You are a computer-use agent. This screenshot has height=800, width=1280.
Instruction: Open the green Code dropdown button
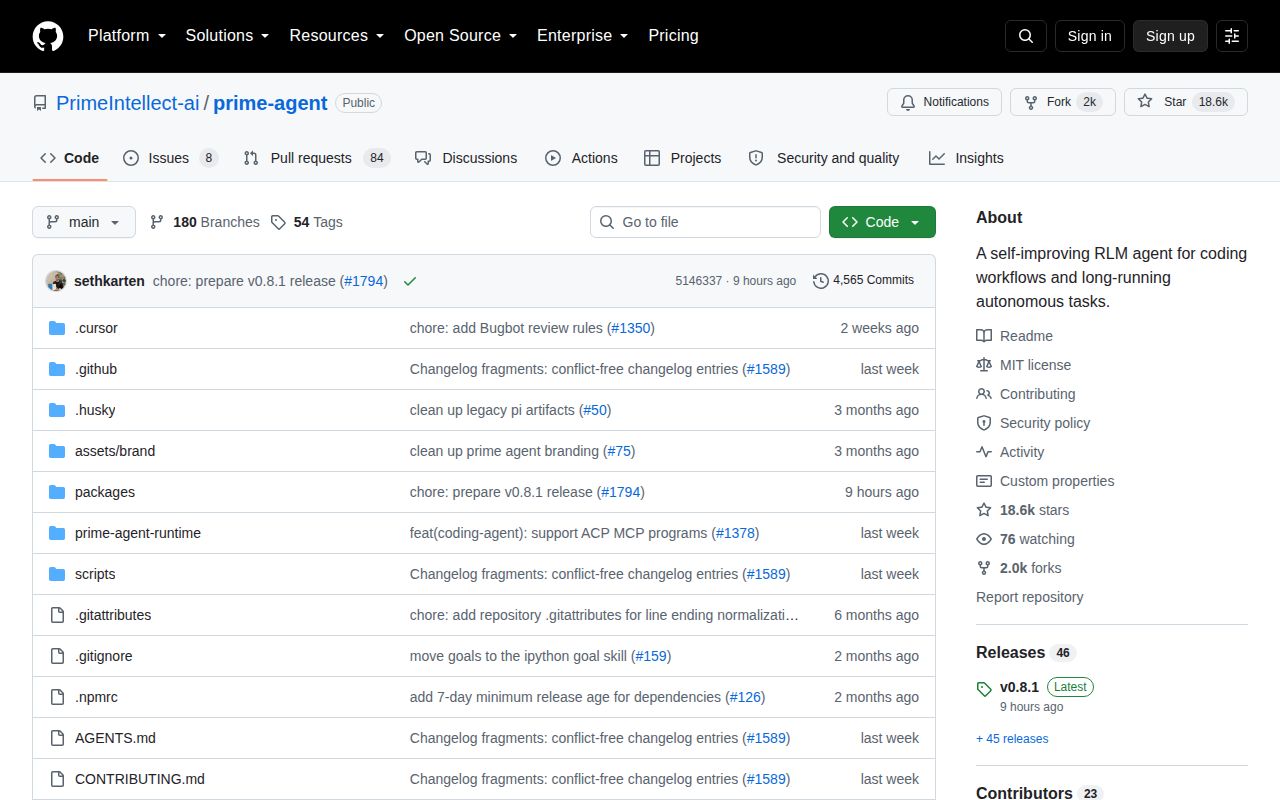click(882, 222)
